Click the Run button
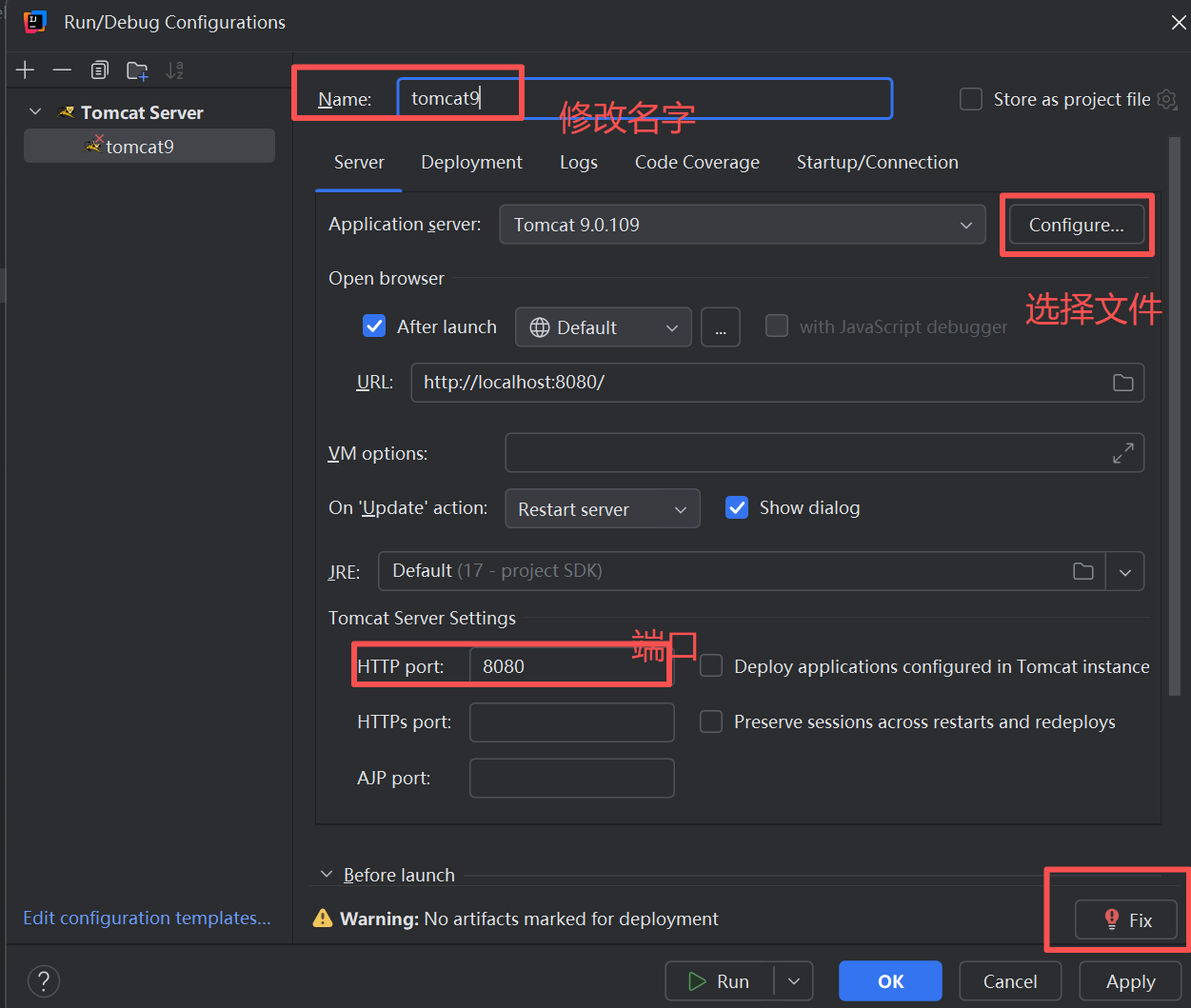 pos(720,980)
